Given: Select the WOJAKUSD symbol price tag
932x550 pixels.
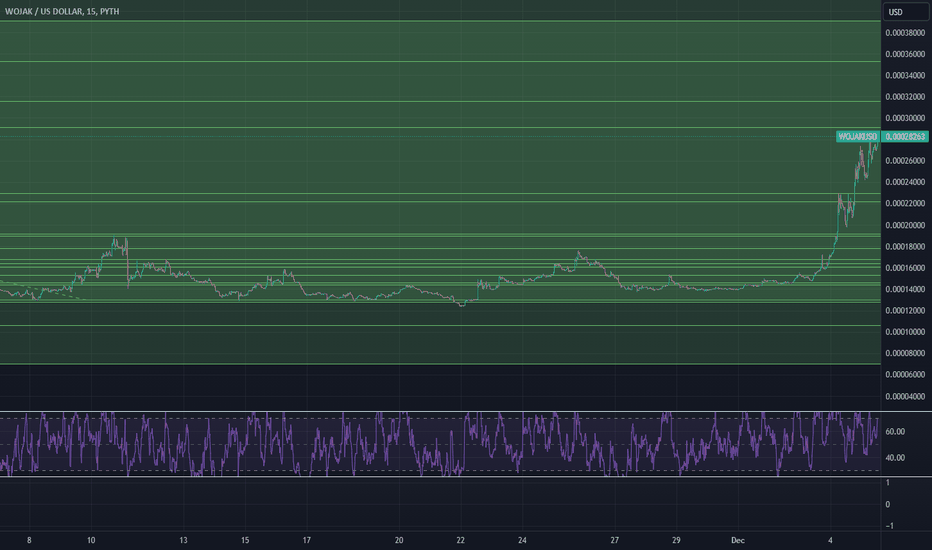Looking at the screenshot, I should [x=858, y=137].
